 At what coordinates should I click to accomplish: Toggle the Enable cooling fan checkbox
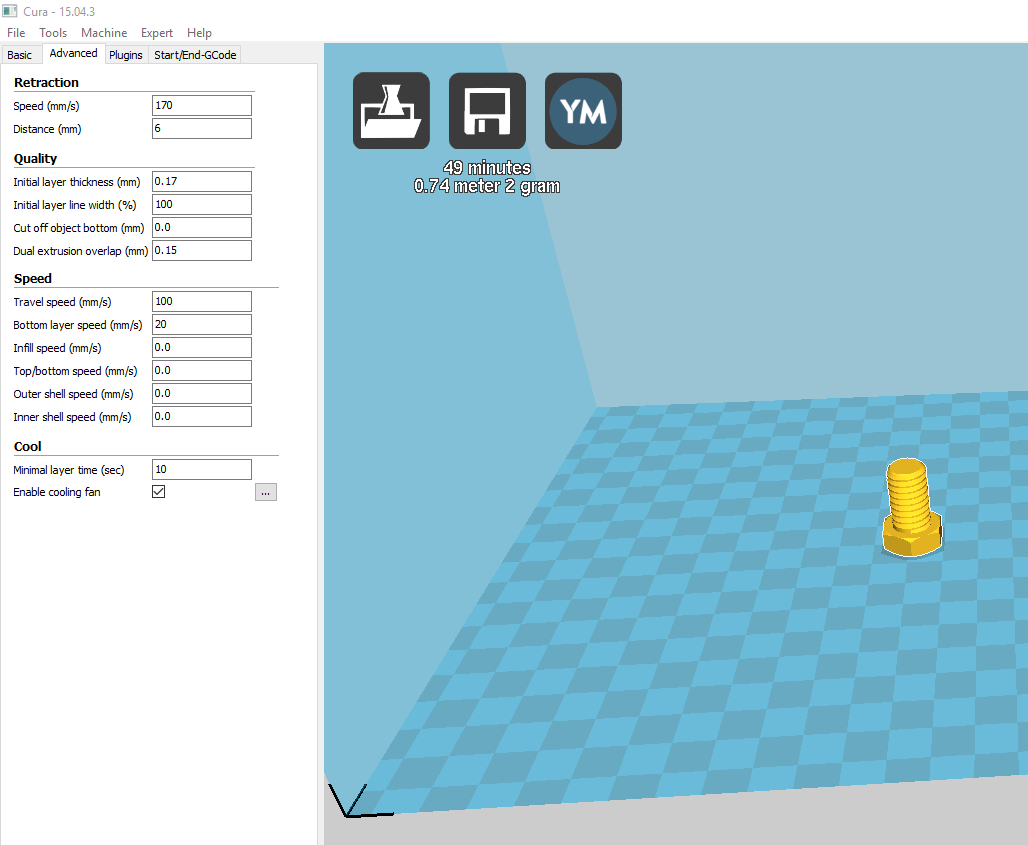tap(159, 492)
